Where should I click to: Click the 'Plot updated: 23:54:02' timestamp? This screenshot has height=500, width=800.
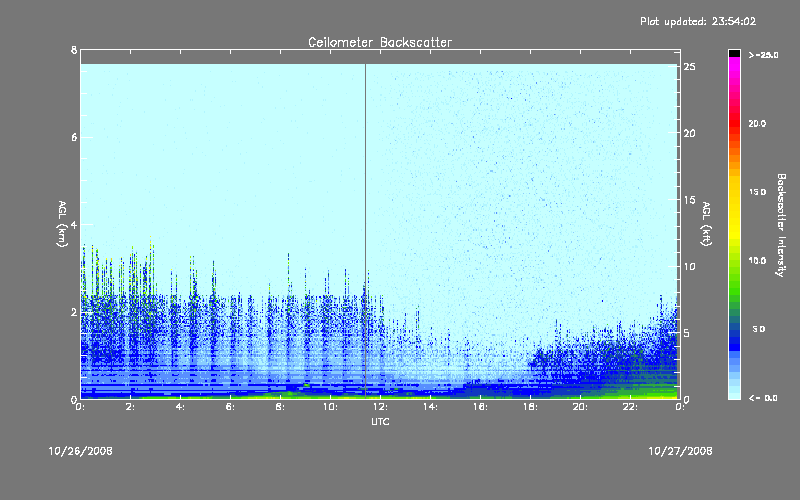coord(698,21)
